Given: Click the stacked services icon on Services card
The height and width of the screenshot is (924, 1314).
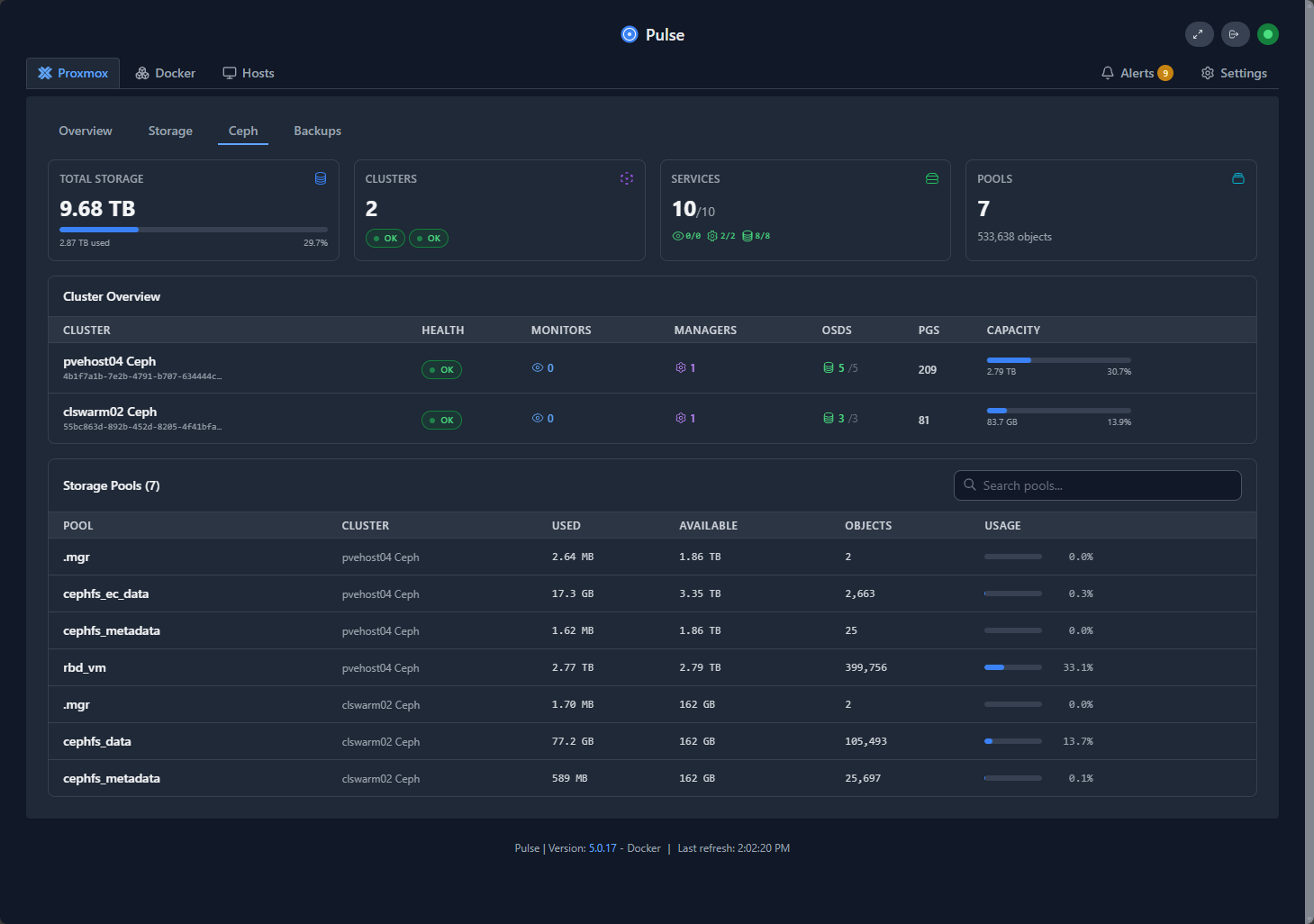Looking at the screenshot, I should click(932, 178).
